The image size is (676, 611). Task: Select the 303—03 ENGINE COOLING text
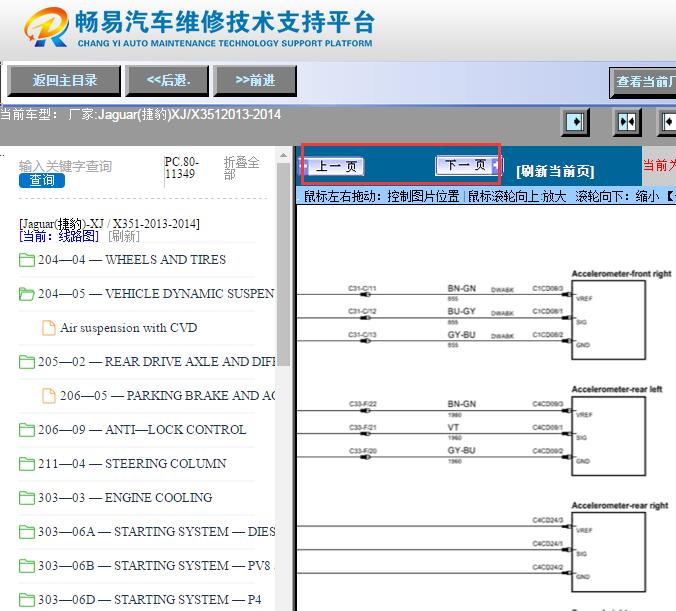(125, 498)
